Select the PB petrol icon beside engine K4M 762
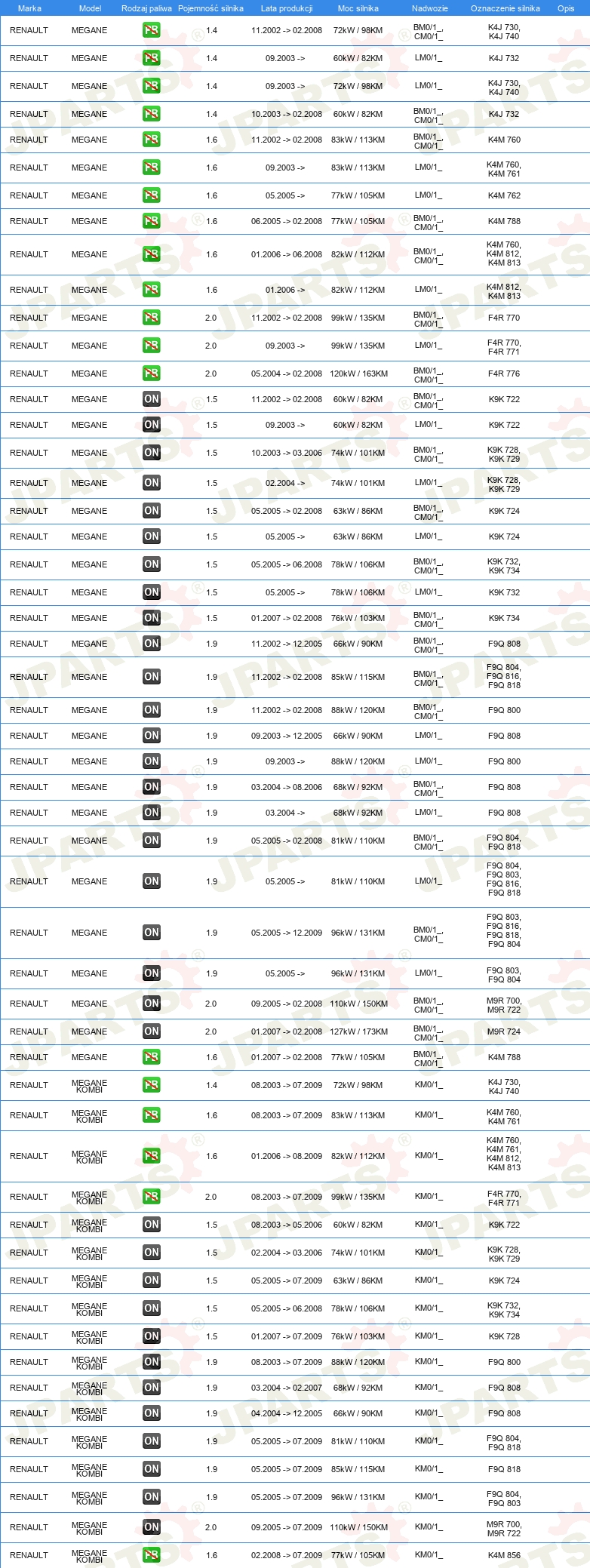590x1568 pixels. [151, 195]
